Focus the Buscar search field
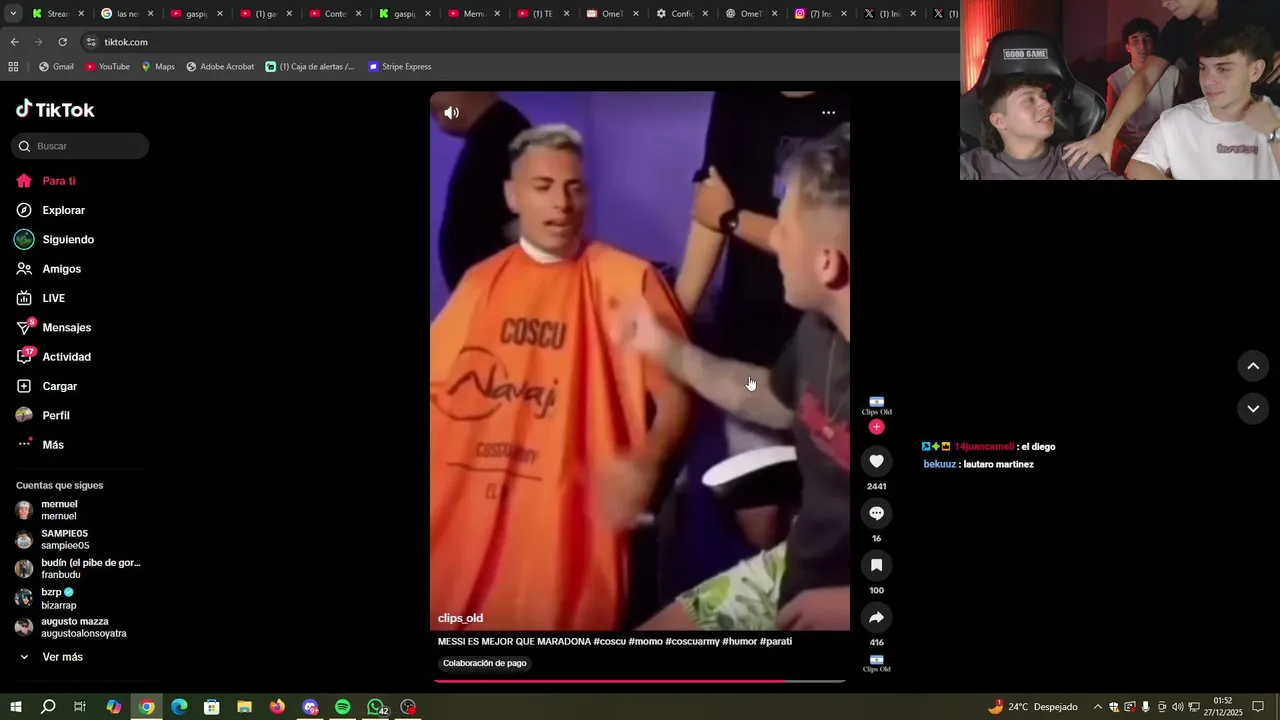The width and height of the screenshot is (1280, 720). 80,146
